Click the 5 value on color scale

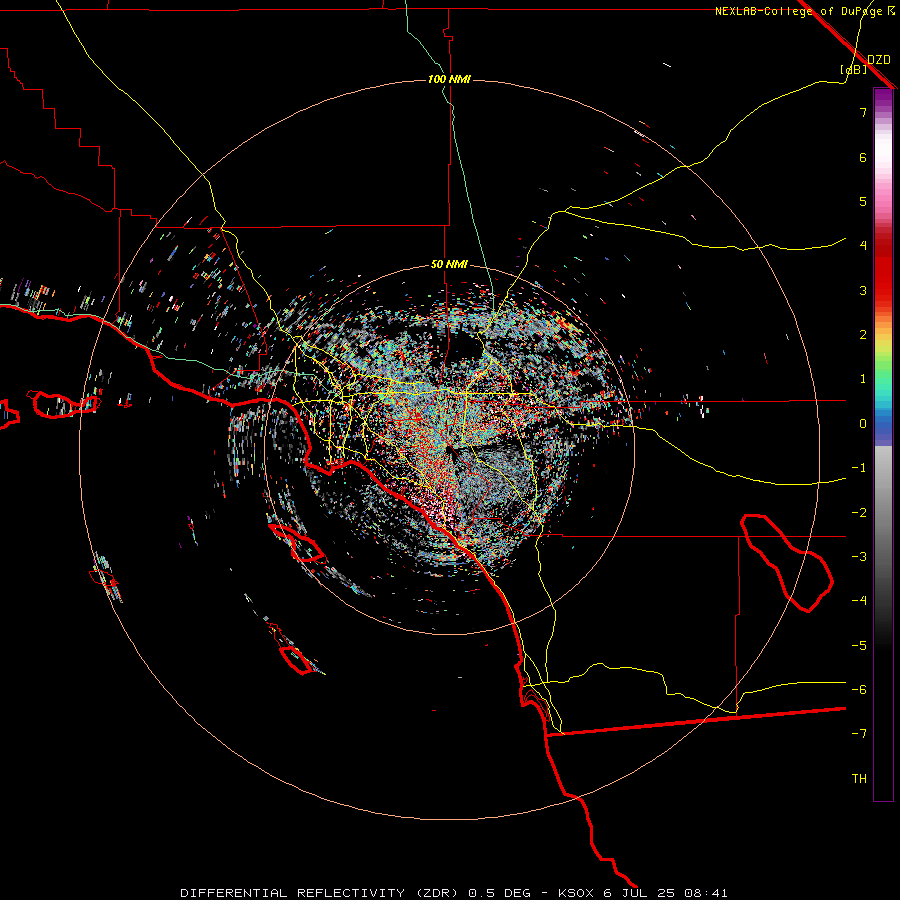[863, 201]
